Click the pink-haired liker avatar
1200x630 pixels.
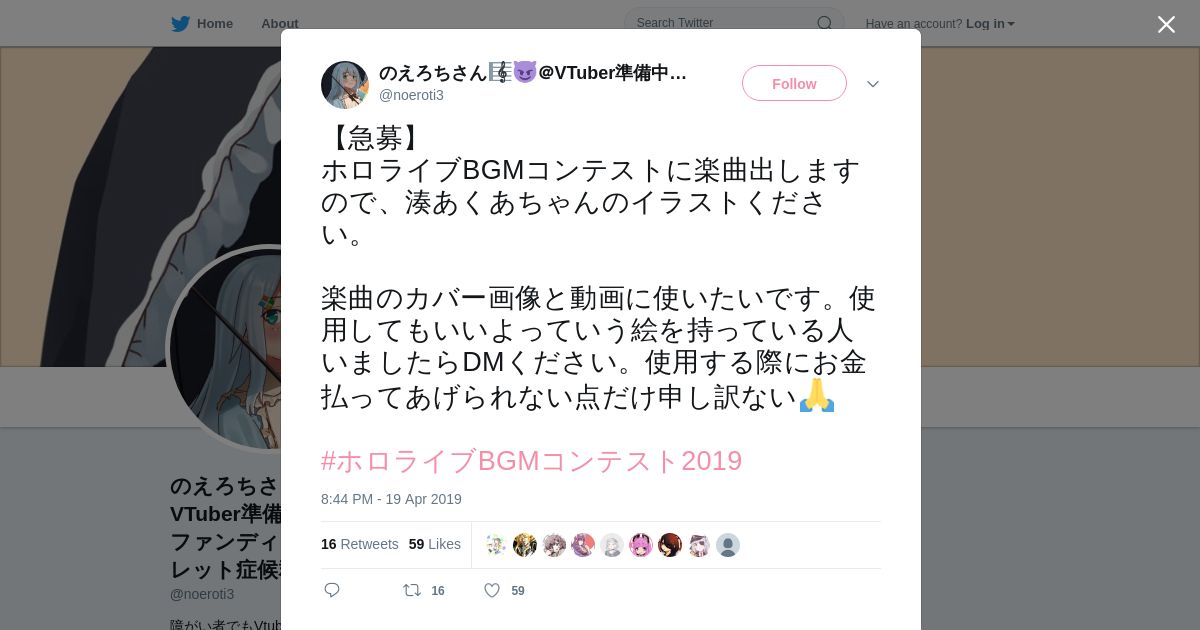[641, 545]
